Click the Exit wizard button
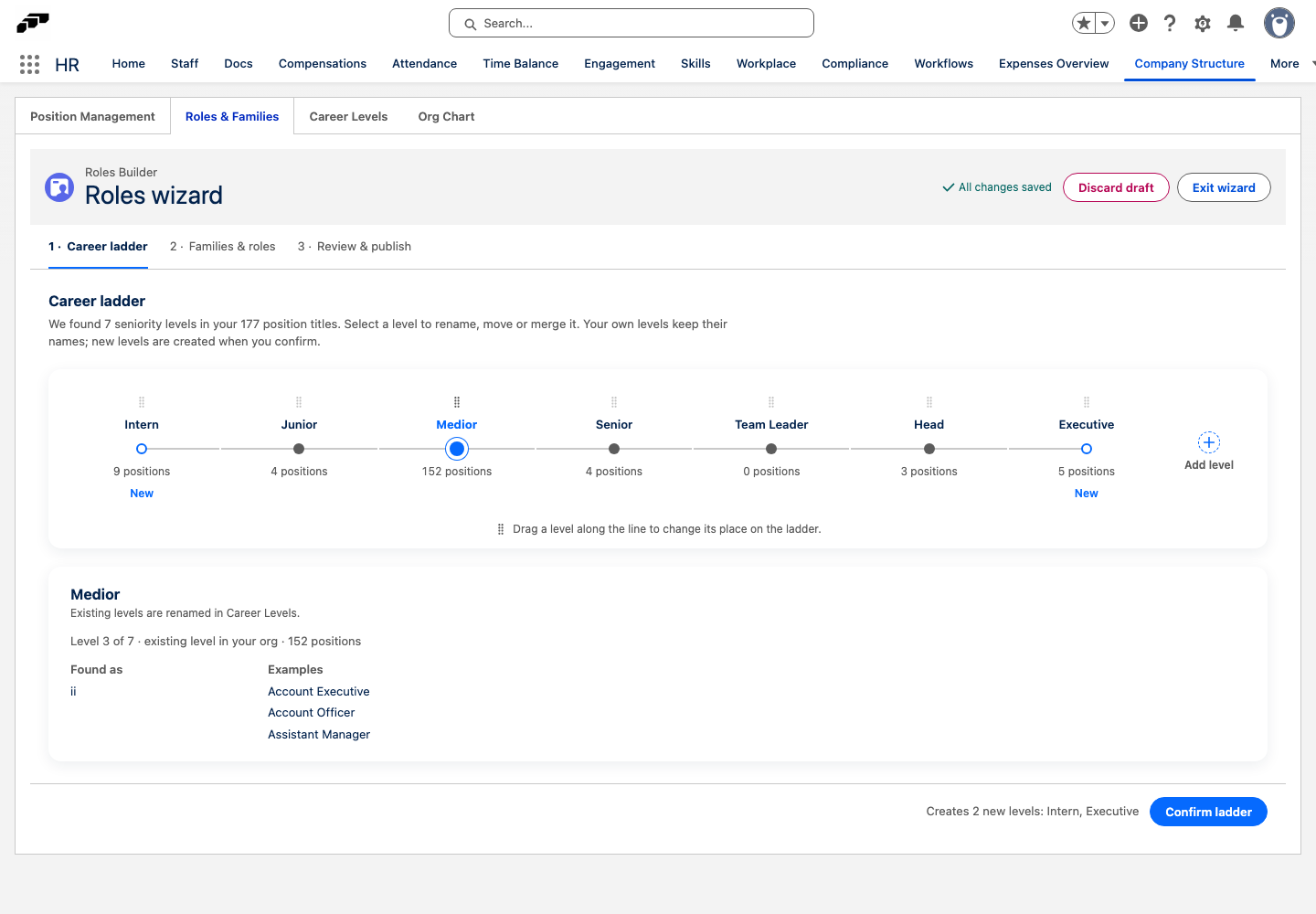The width and height of the screenshot is (1316, 914). (1224, 187)
